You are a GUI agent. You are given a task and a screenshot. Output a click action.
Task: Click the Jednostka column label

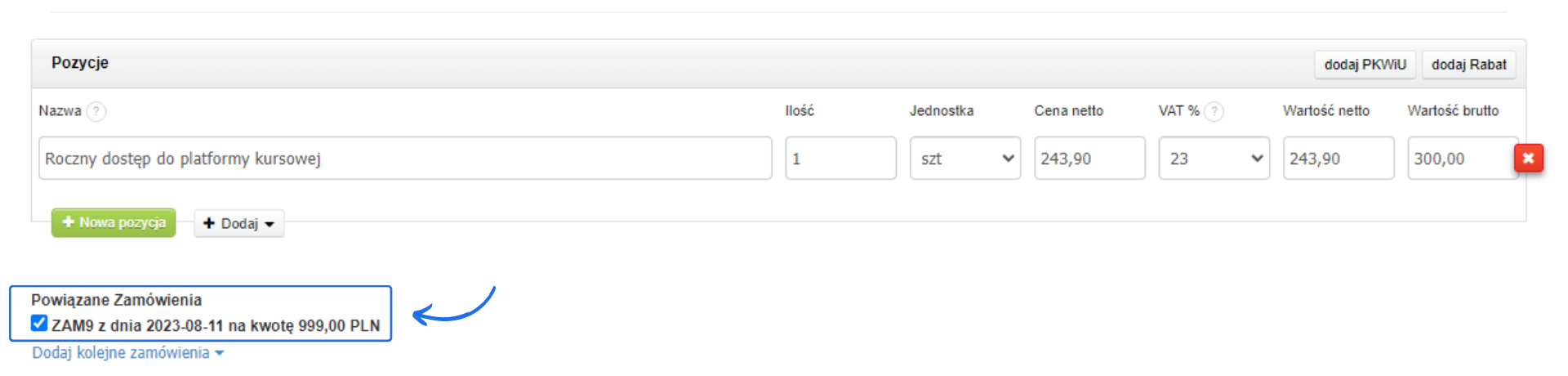coord(942,111)
